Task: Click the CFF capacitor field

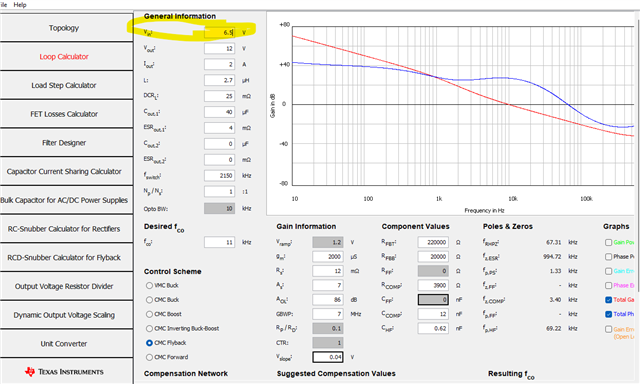Action: click(433, 300)
